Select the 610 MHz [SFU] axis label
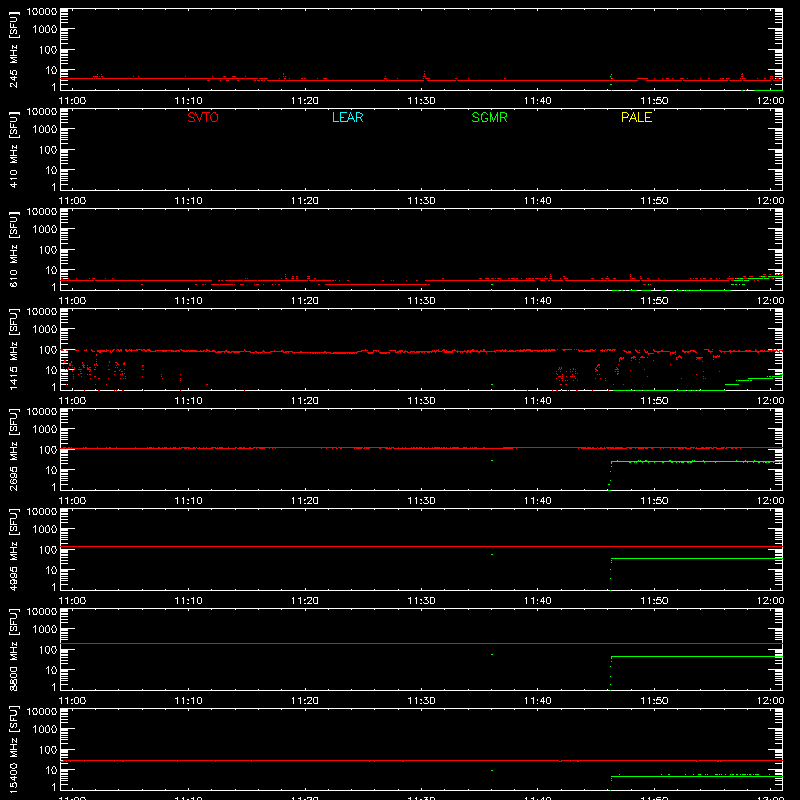This screenshot has width=800, height=800. pos(14,250)
